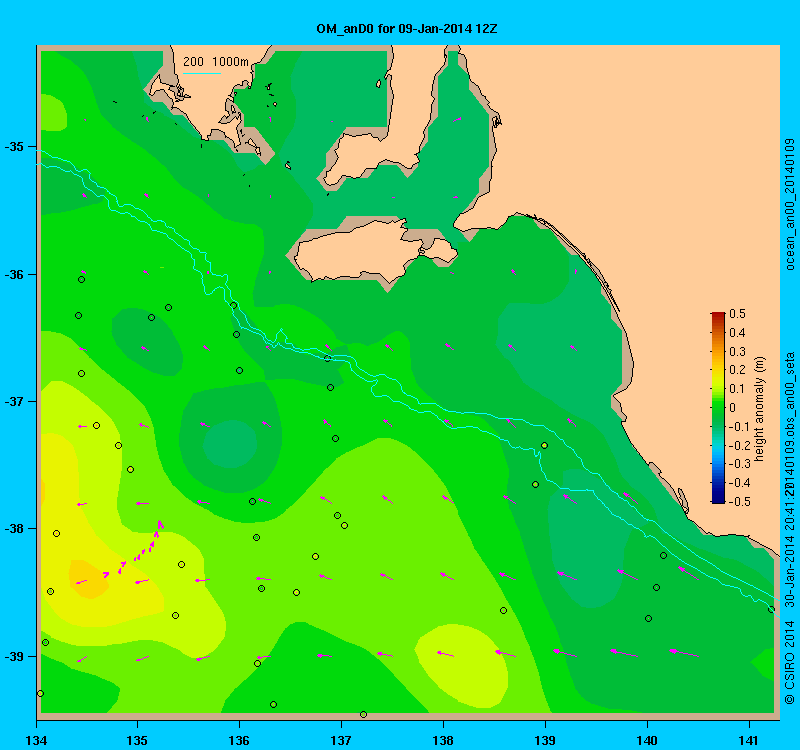This screenshot has width=800, height=750.
Task: Select the 0.5 value on the colorbar
Action: (737, 314)
